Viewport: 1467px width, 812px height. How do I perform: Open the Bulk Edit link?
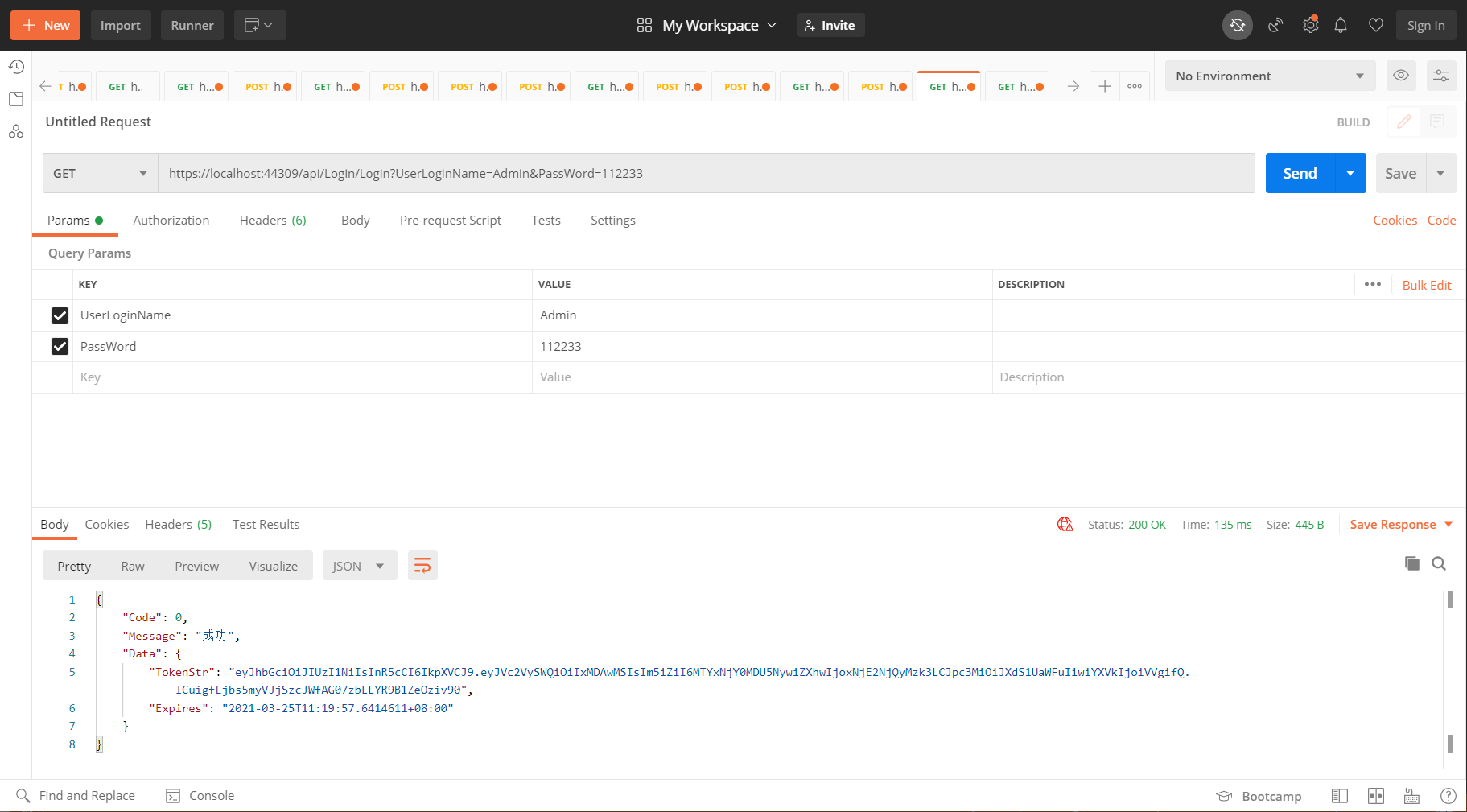click(x=1427, y=285)
